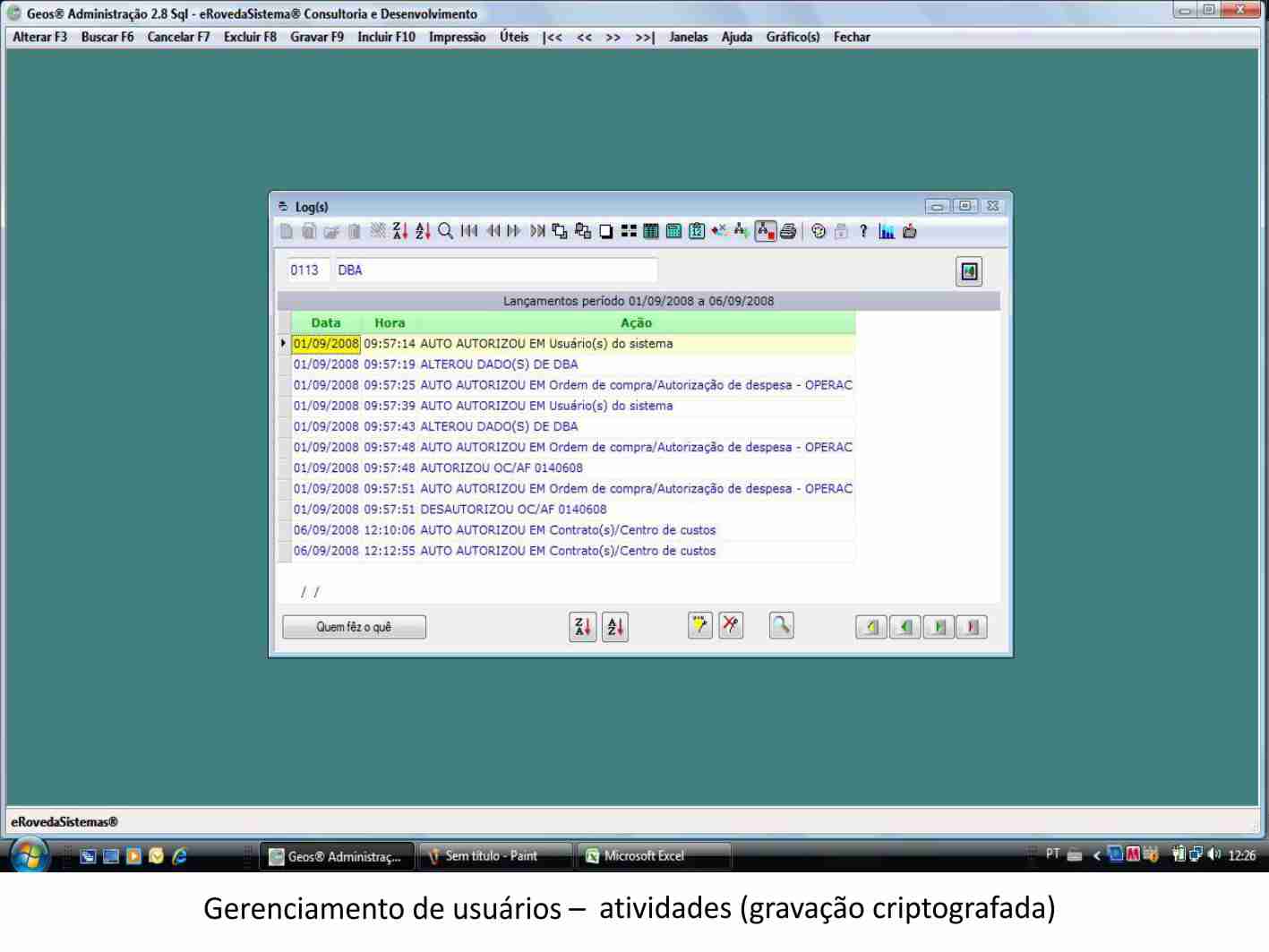The height and width of the screenshot is (952, 1269).
Task: Click the user name field showing DBA
Action: click(x=496, y=270)
